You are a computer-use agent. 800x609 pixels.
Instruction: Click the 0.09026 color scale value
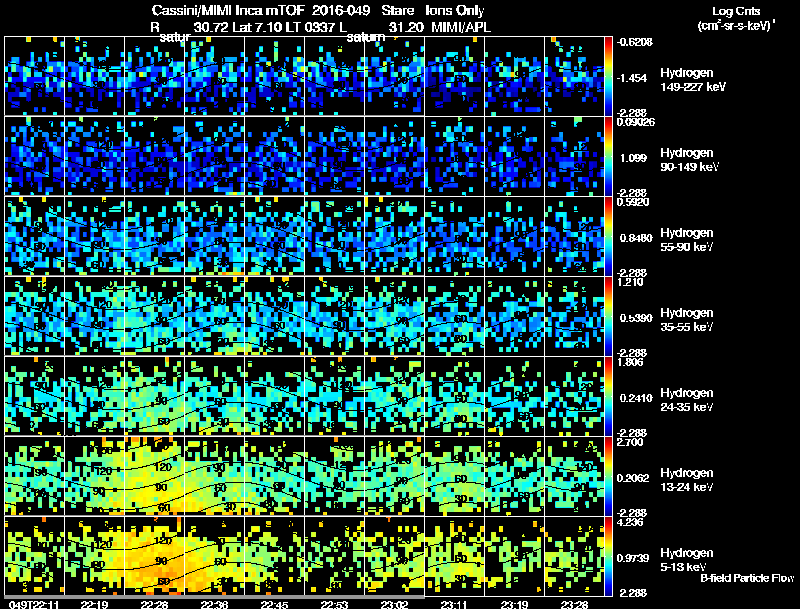tap(635, 122)
